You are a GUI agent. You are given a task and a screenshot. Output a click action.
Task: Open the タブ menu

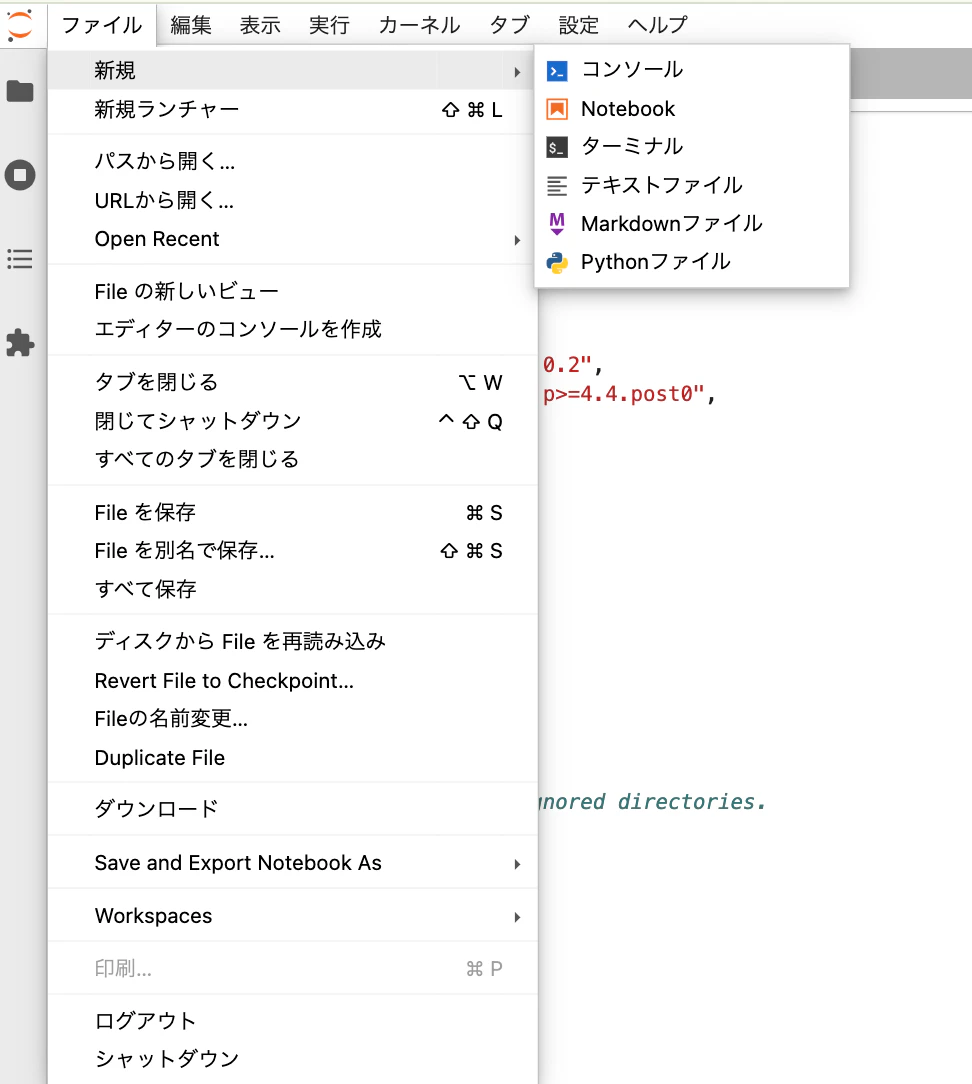510,26
